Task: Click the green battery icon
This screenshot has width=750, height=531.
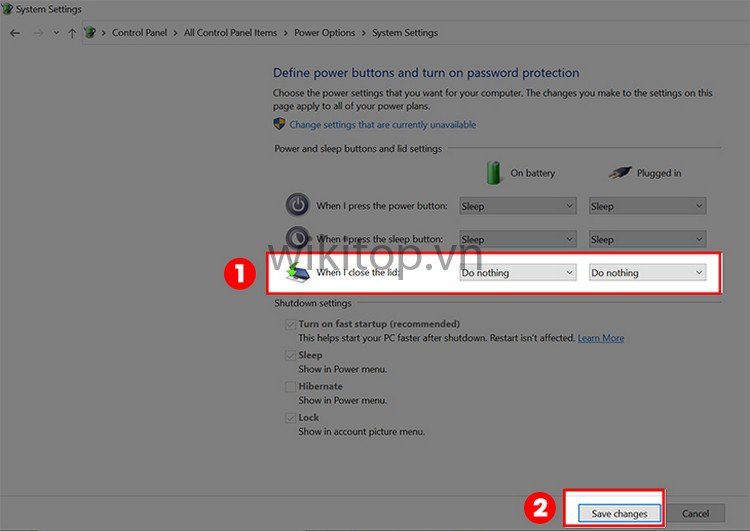Action: (x=493, y=172)
